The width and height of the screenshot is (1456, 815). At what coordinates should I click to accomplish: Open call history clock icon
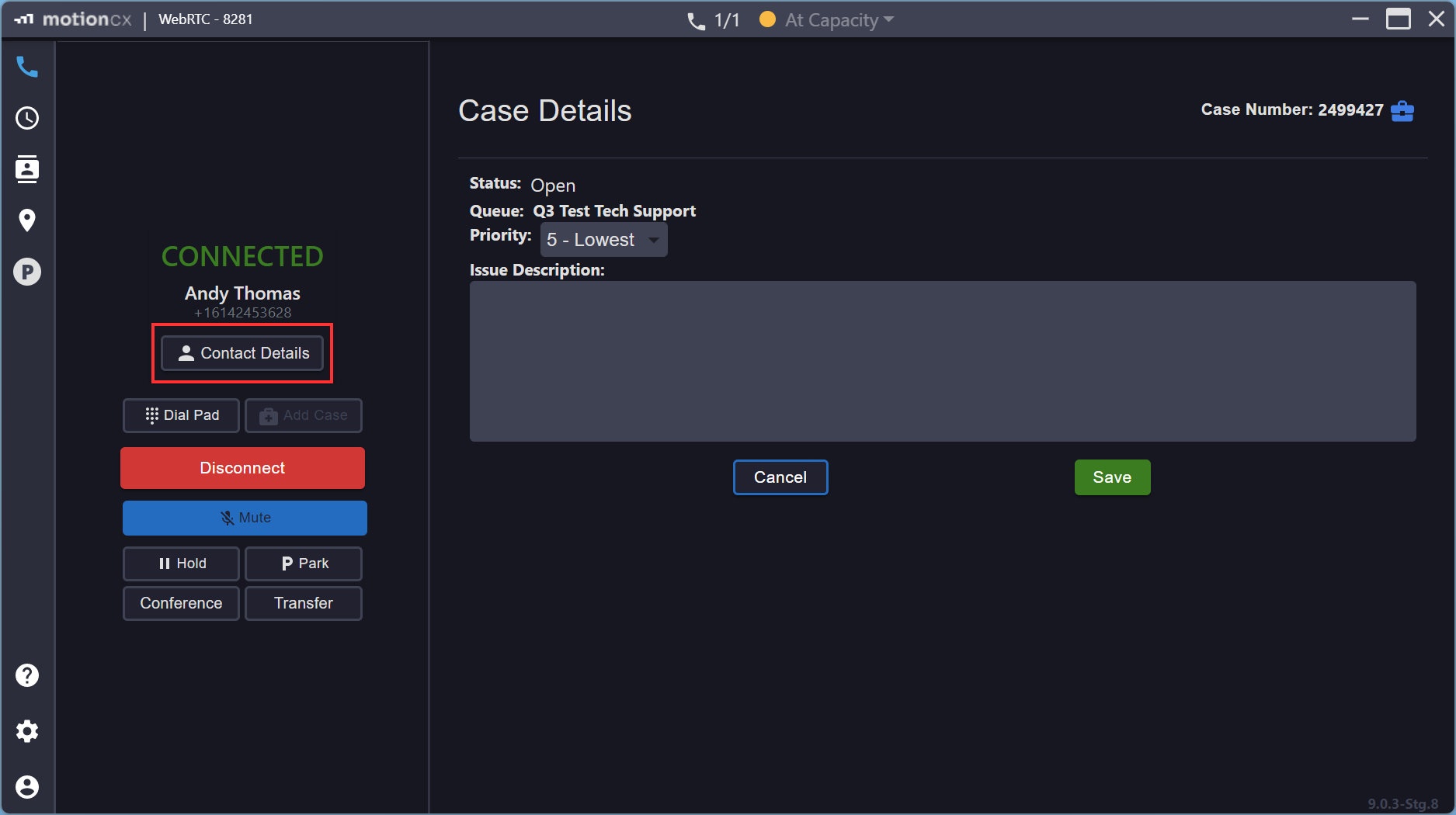point(27,118)
